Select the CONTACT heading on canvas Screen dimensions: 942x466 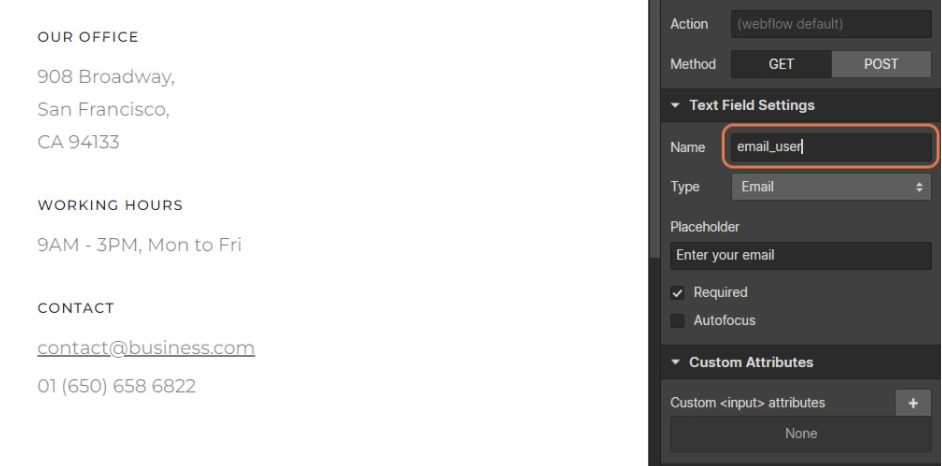[76, 308]
